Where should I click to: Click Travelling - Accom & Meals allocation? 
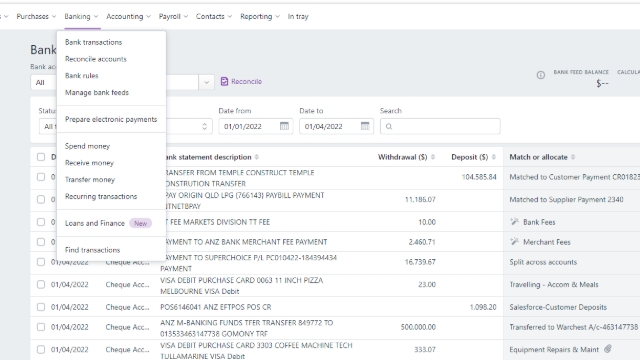pos(554,284)
